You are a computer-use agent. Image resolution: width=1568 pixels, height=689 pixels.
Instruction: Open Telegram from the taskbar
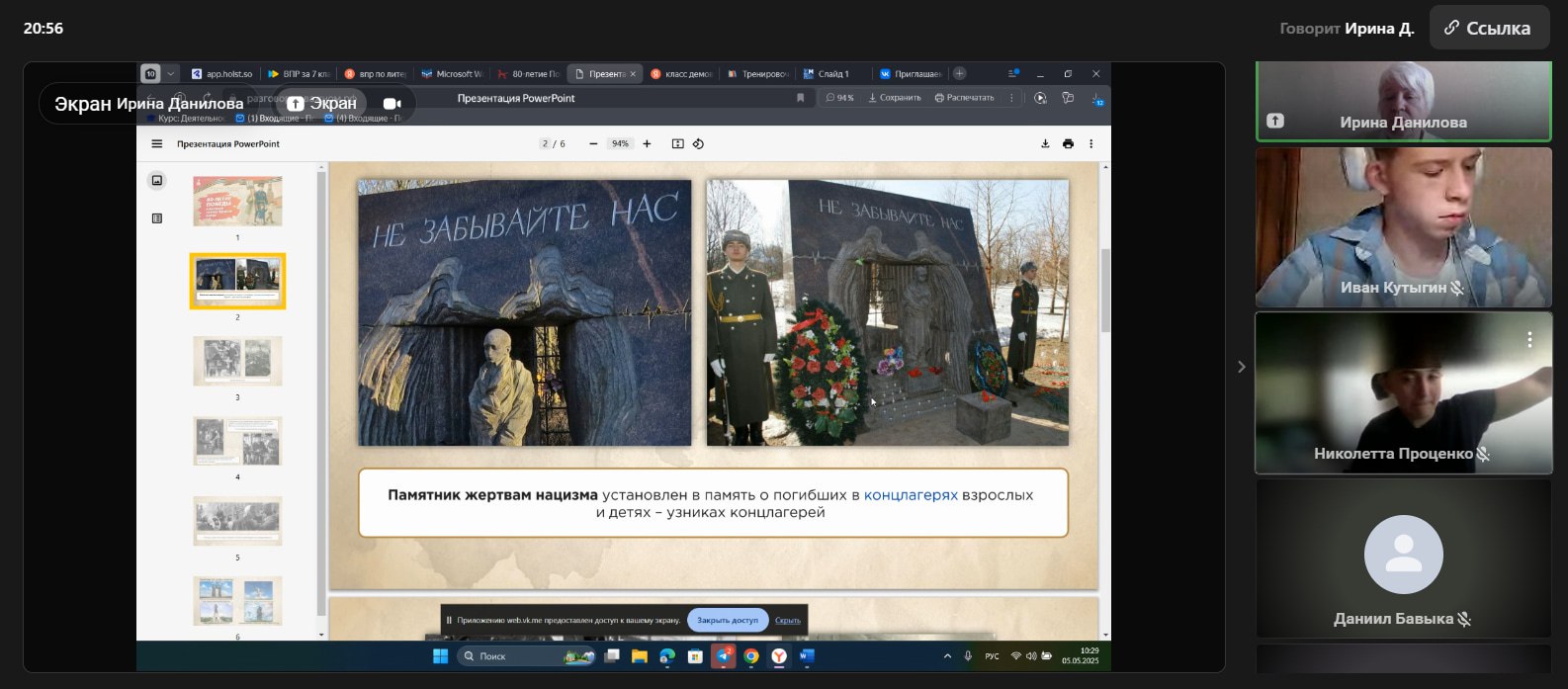pyautogui.click(x=724, y=656)
